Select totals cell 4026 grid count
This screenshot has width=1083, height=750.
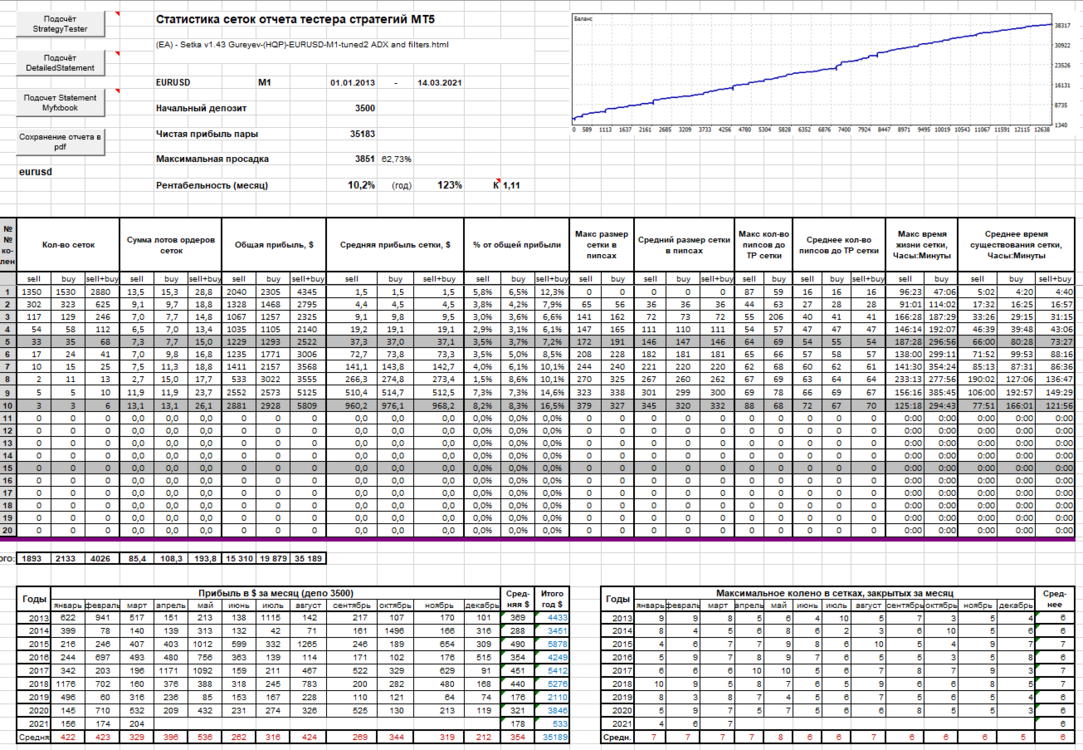(x=101, y=559)
